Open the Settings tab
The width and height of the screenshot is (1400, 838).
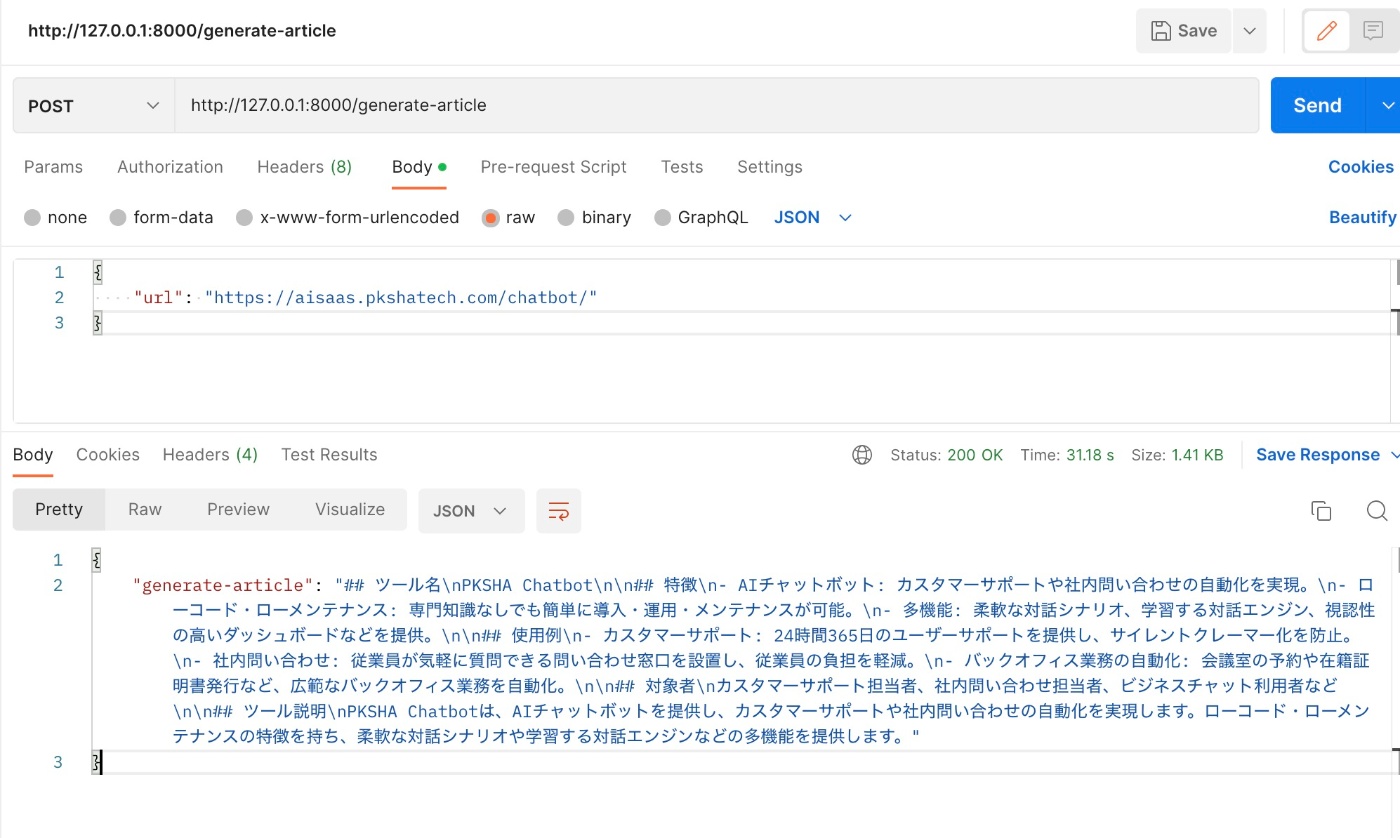(770, 167)
